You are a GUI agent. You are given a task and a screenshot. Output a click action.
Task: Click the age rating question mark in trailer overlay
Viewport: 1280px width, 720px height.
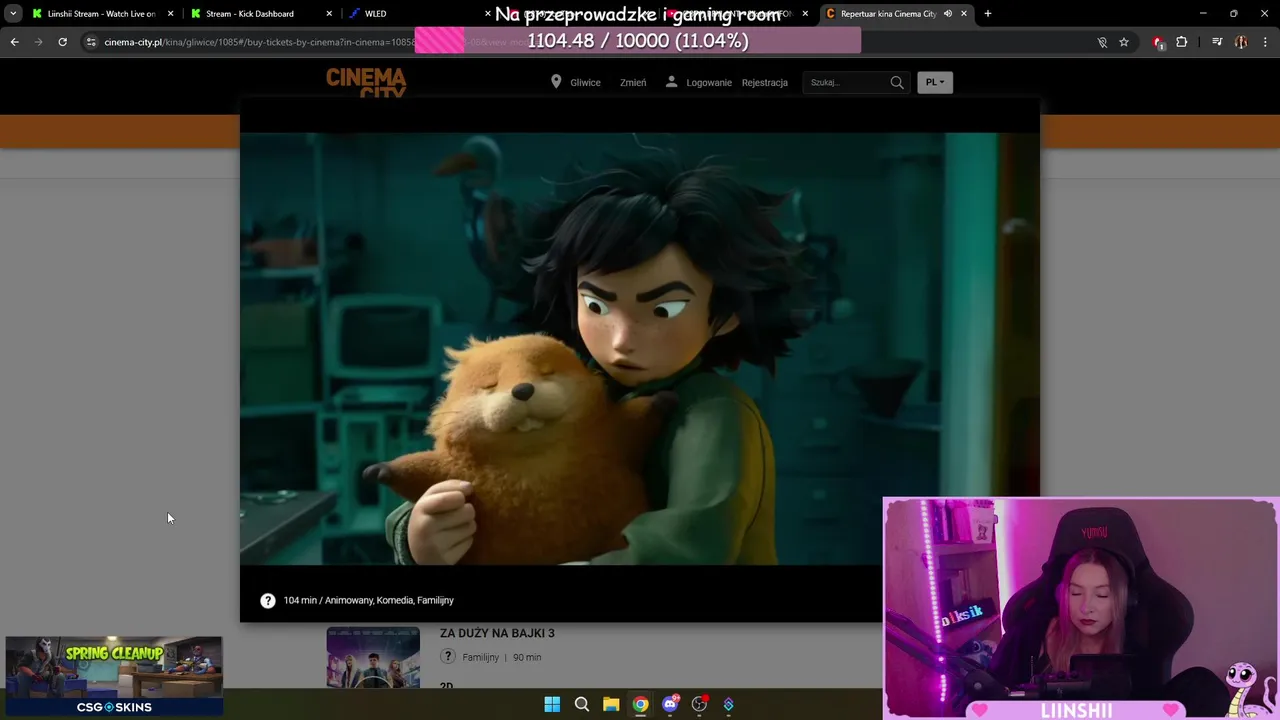tap(267, 600)
